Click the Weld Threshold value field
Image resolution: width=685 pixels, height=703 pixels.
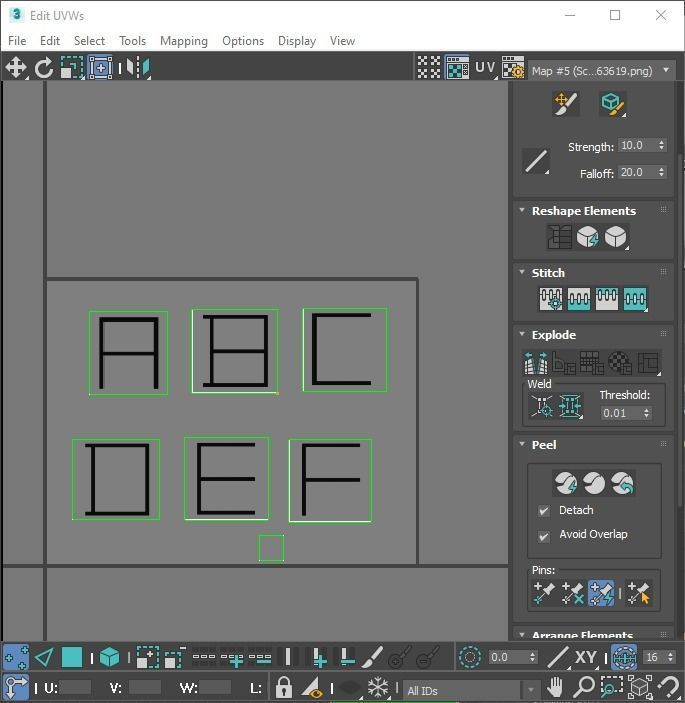click(621, 413)
